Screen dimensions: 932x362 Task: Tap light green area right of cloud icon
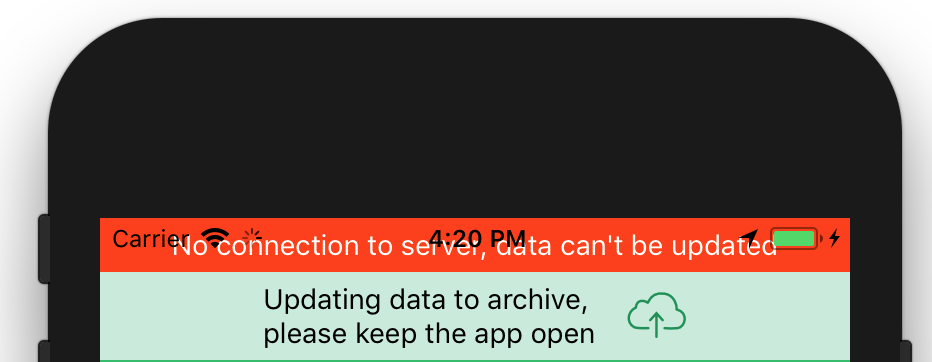pos(768,316)
